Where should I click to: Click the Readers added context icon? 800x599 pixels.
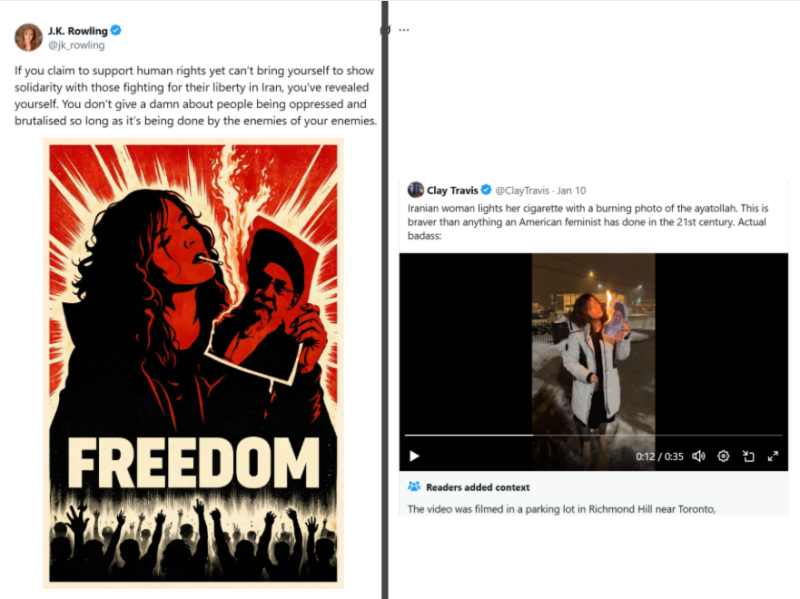pos(414,486)
